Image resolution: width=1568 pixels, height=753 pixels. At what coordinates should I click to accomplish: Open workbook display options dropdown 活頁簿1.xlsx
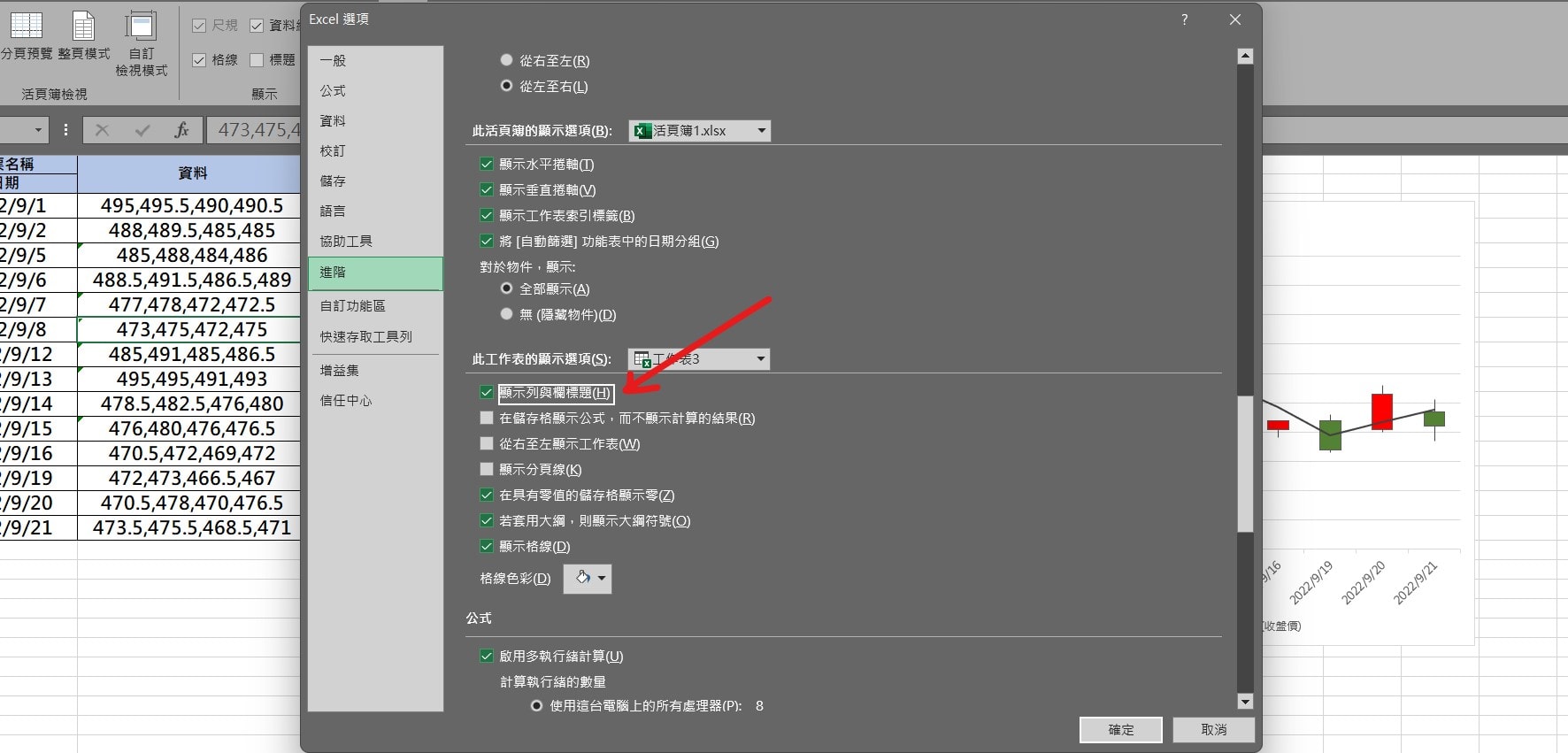coord(700,130)
